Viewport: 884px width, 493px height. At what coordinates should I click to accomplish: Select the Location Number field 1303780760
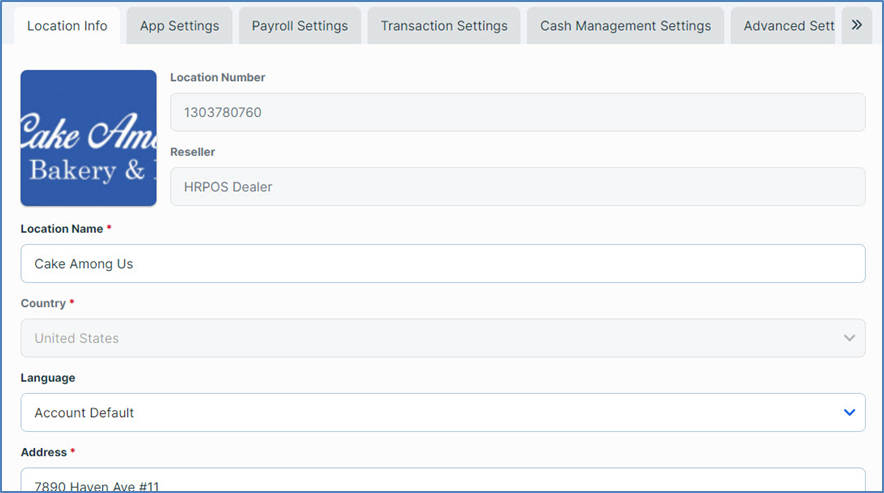coord(517,112)
